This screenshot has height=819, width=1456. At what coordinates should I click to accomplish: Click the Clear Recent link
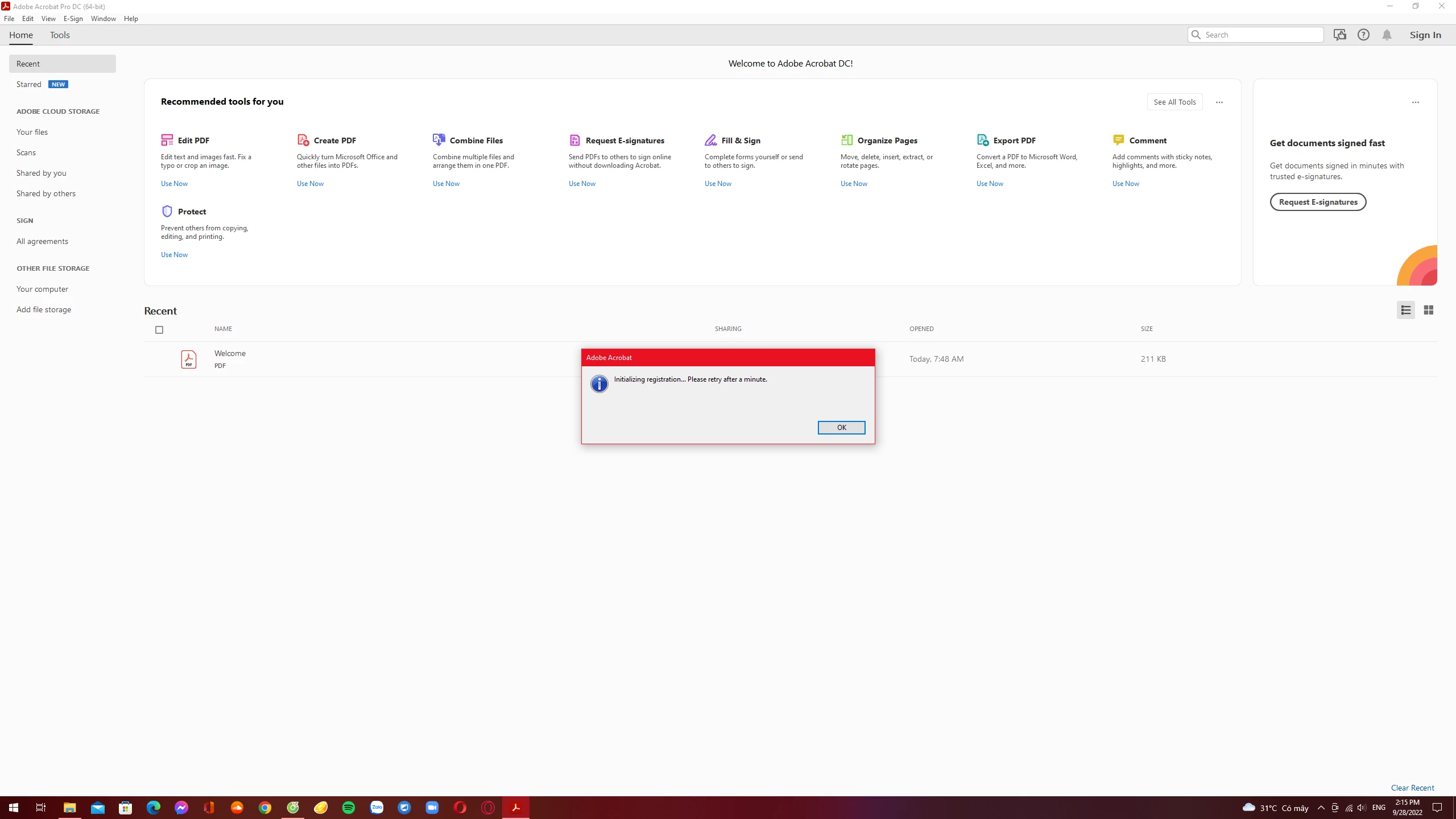1412,788
